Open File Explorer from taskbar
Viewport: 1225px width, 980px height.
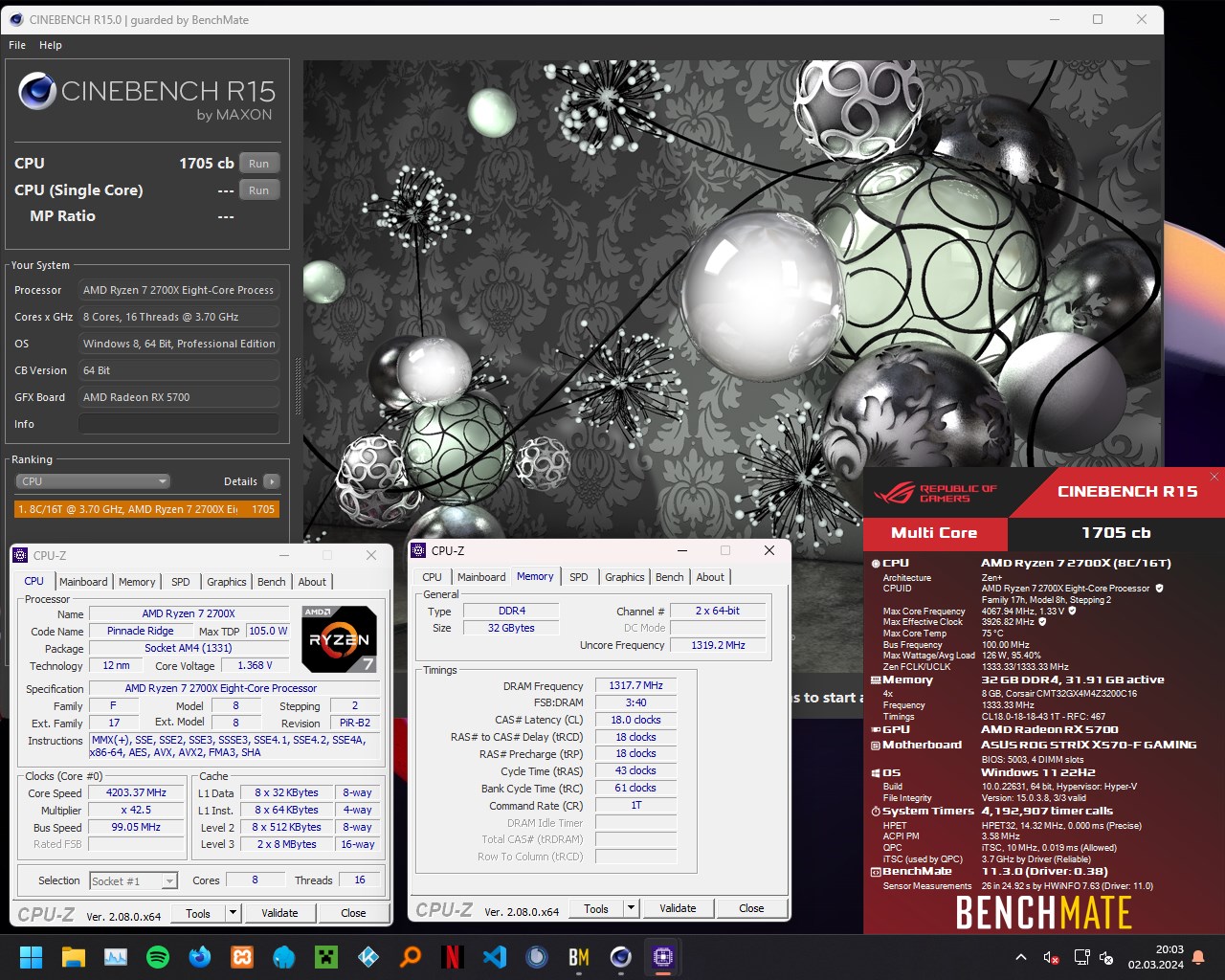tap(73, 956)
